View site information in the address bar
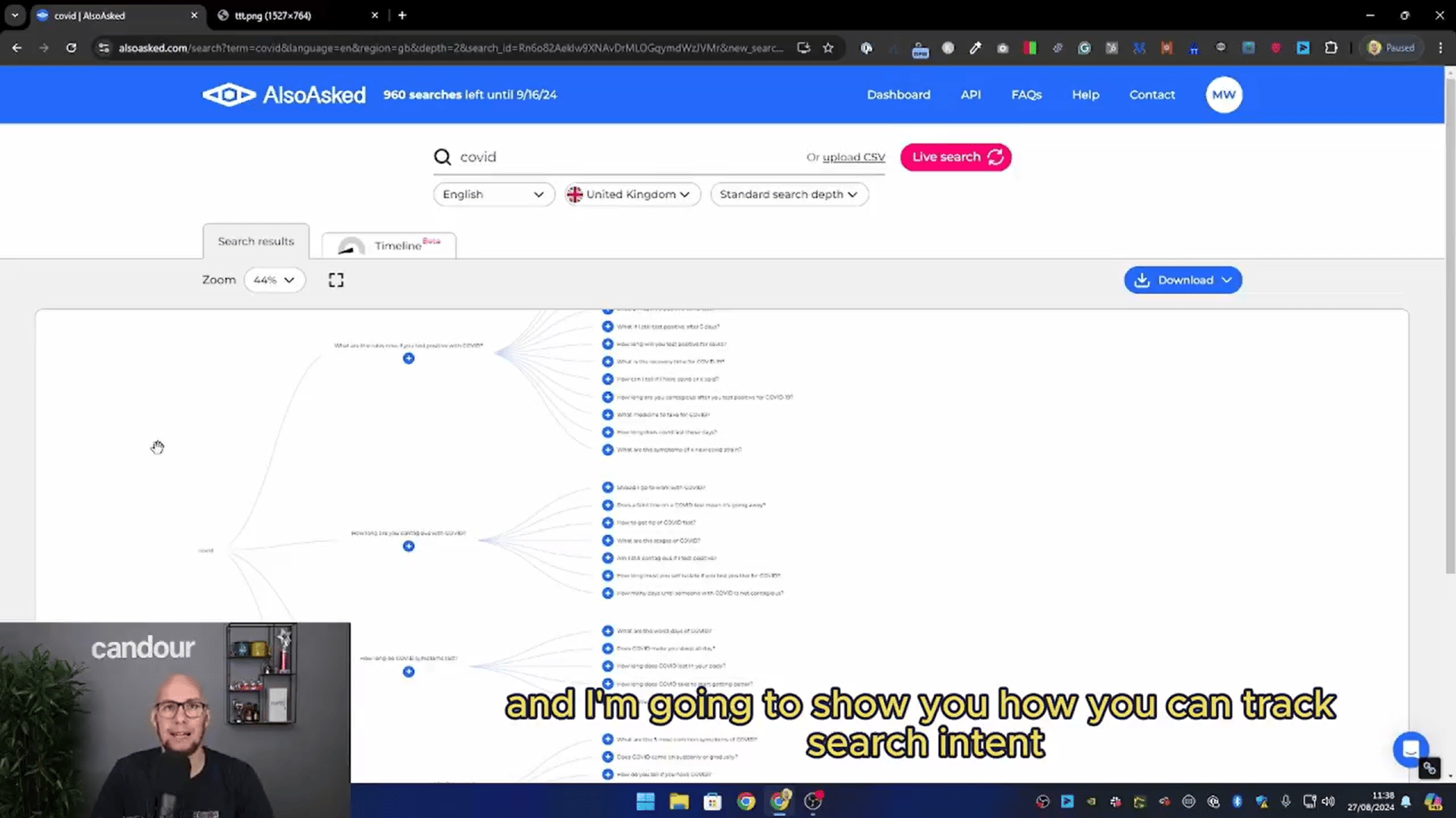This screenshot has height=818, width=1456. point(104,48)
